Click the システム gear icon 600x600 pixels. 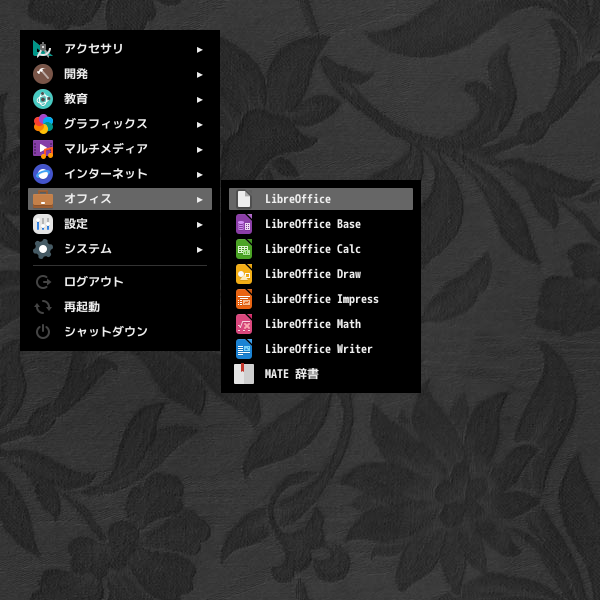tap(43, 249)
